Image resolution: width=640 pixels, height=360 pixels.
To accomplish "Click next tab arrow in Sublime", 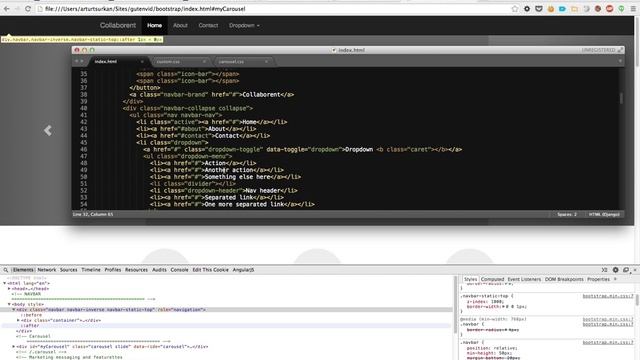I will pos(82,61).
